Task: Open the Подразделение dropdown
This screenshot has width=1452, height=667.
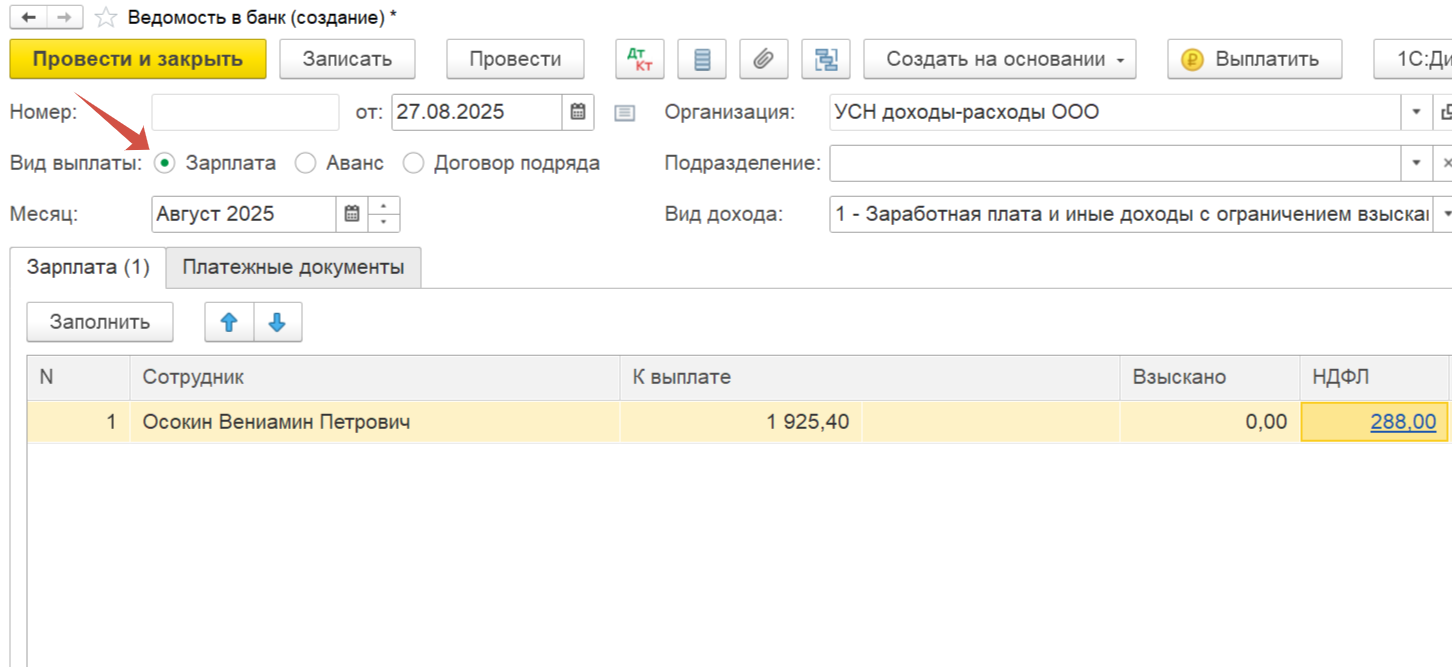Action: pos(1416,163)
